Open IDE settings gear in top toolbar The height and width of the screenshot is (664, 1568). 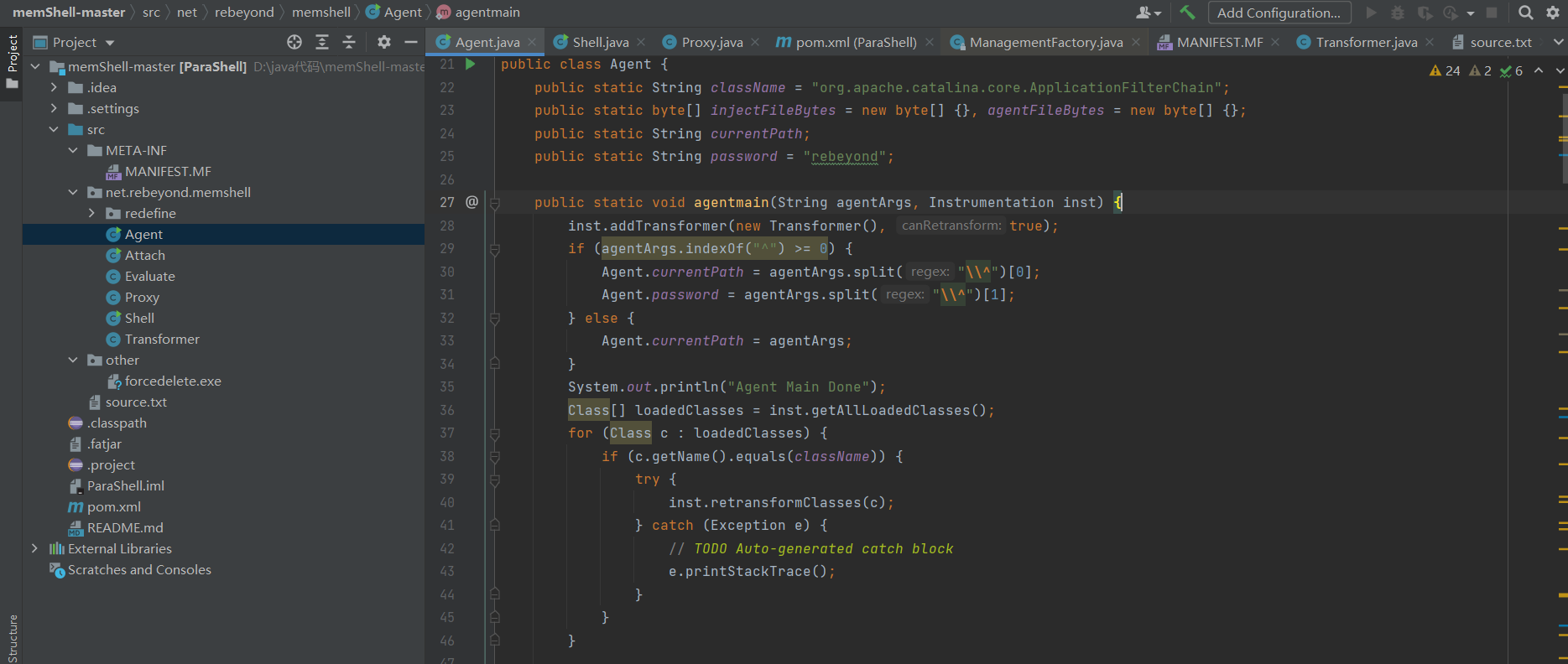1553,13
